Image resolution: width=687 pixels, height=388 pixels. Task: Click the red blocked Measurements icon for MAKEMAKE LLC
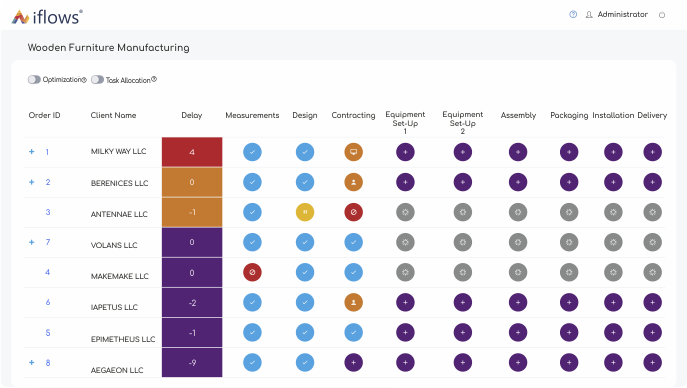click(252, 272)
